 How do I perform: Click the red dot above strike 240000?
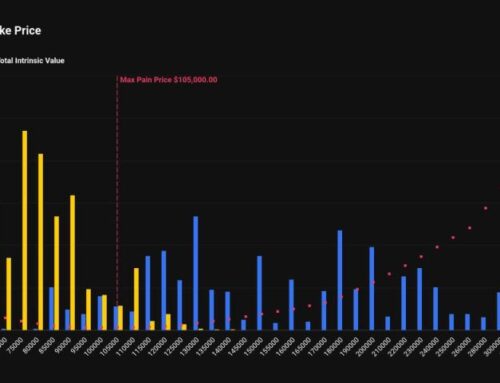[437, 247]
